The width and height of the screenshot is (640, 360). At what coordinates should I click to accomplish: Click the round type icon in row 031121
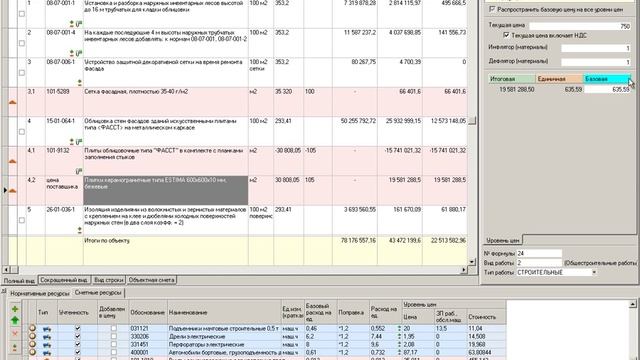pyautogui.click(x=33, y=328)
